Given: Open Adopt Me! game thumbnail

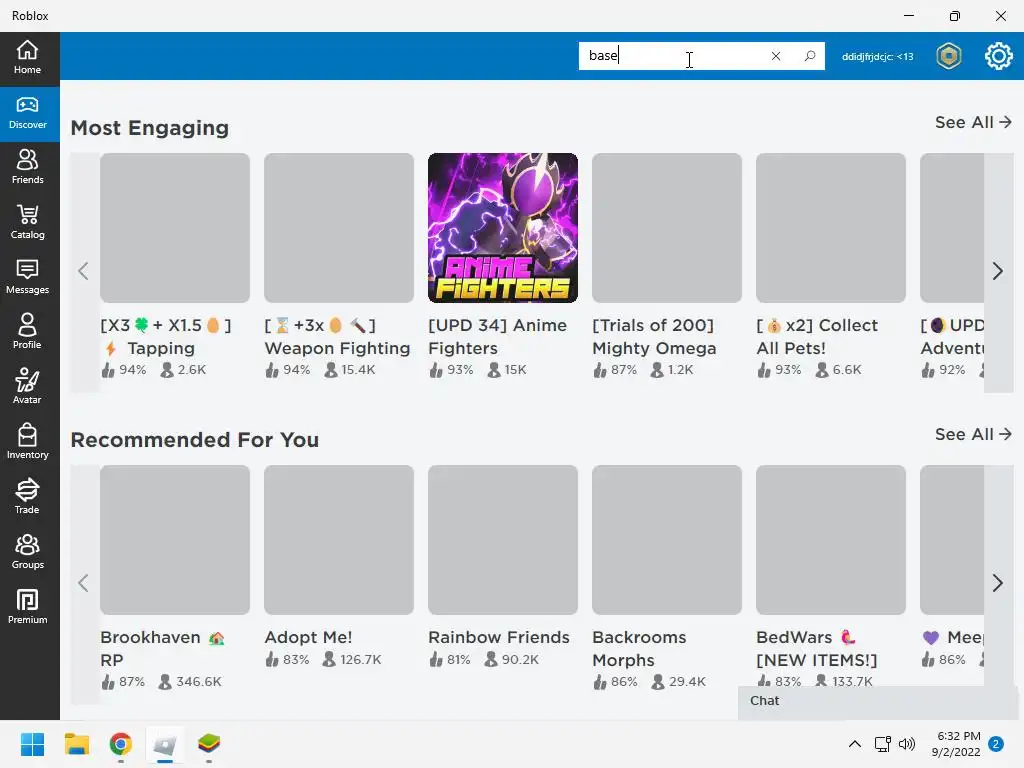Looking at the screenshot, I should (339, 540).
